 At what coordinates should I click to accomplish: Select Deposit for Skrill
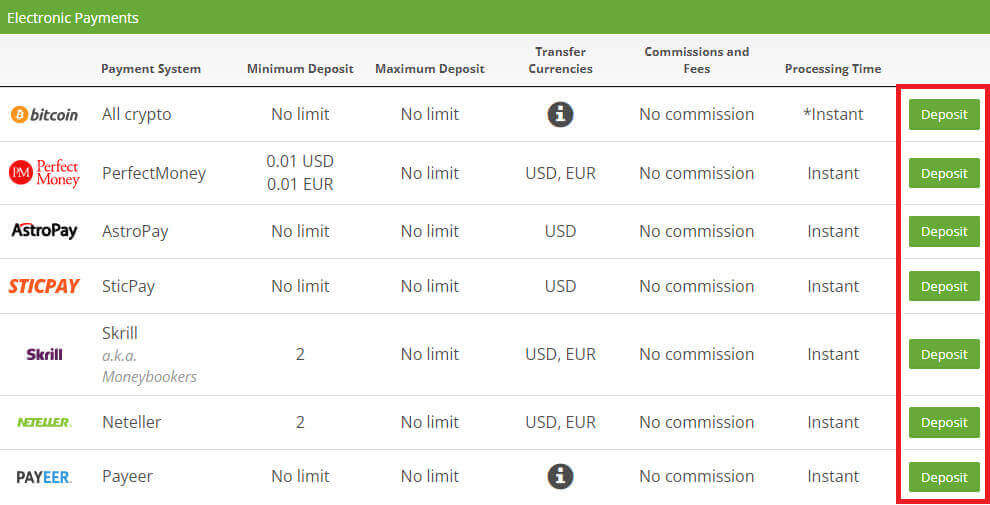click(x=944, y=354)
